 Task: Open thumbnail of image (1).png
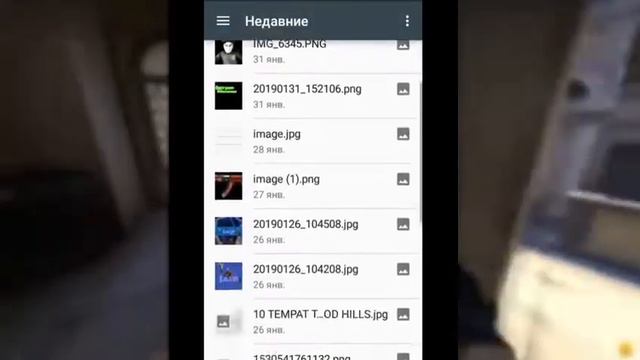point(229,186)
